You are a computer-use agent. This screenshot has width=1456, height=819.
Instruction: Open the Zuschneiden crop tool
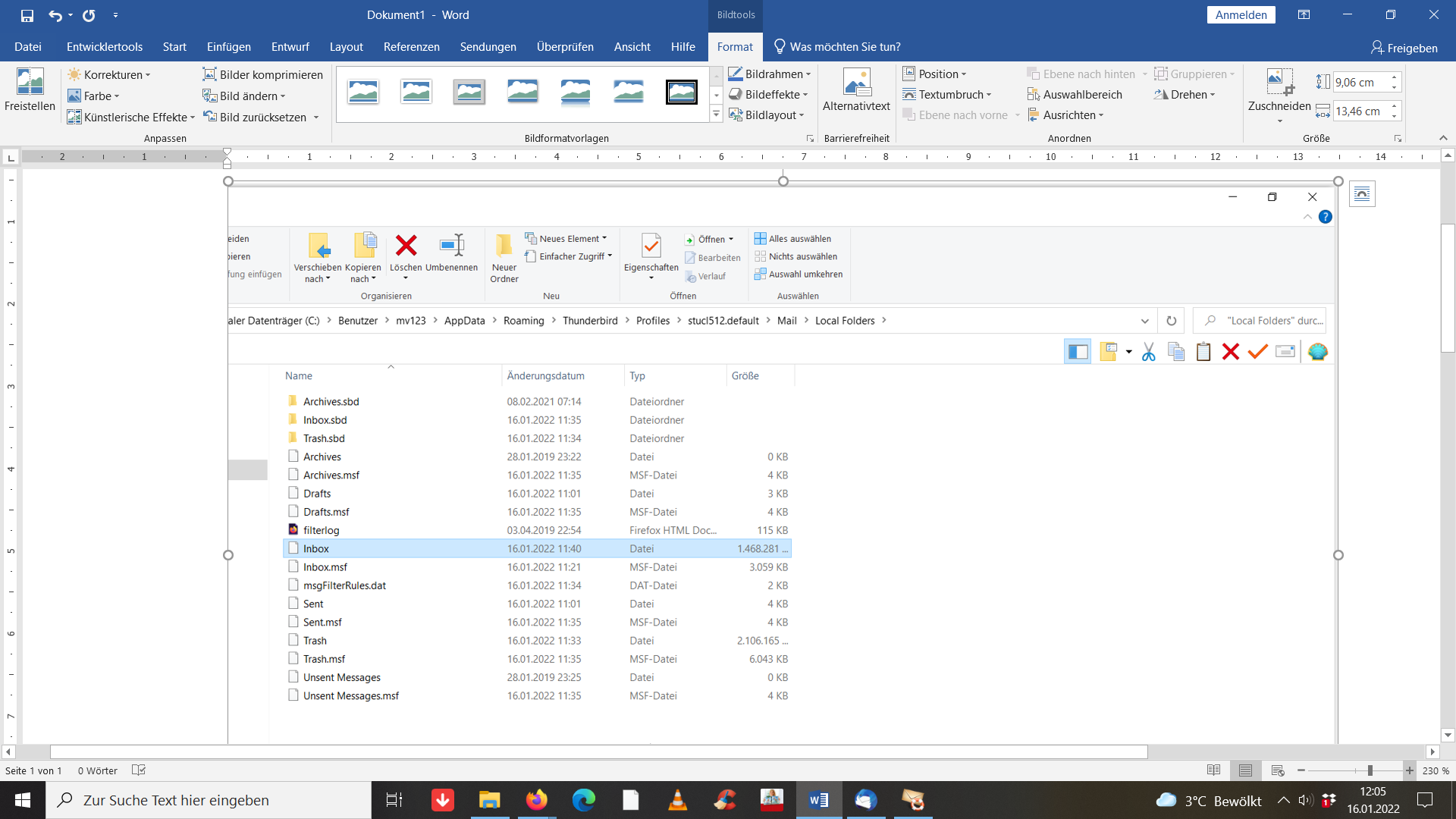click(1279, 82)
